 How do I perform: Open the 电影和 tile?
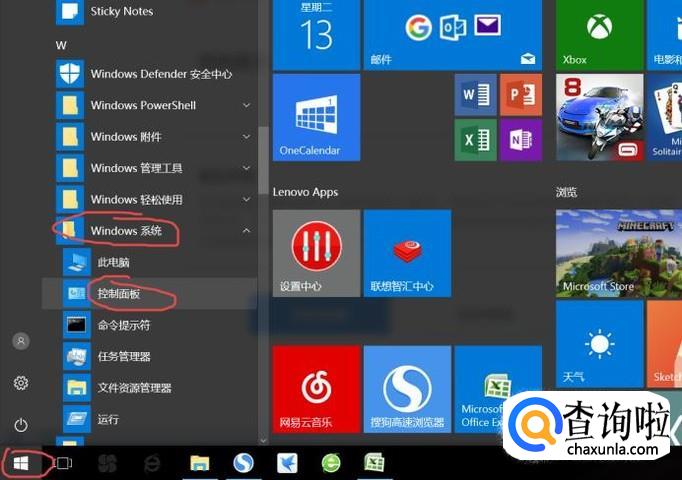[x=664, y=35]
